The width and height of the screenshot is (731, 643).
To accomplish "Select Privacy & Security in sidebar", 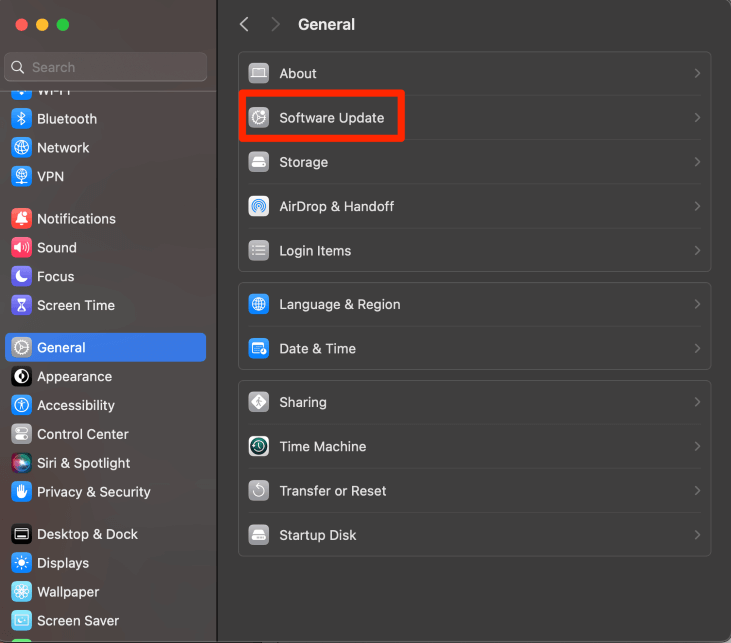I will coord(93,492).
